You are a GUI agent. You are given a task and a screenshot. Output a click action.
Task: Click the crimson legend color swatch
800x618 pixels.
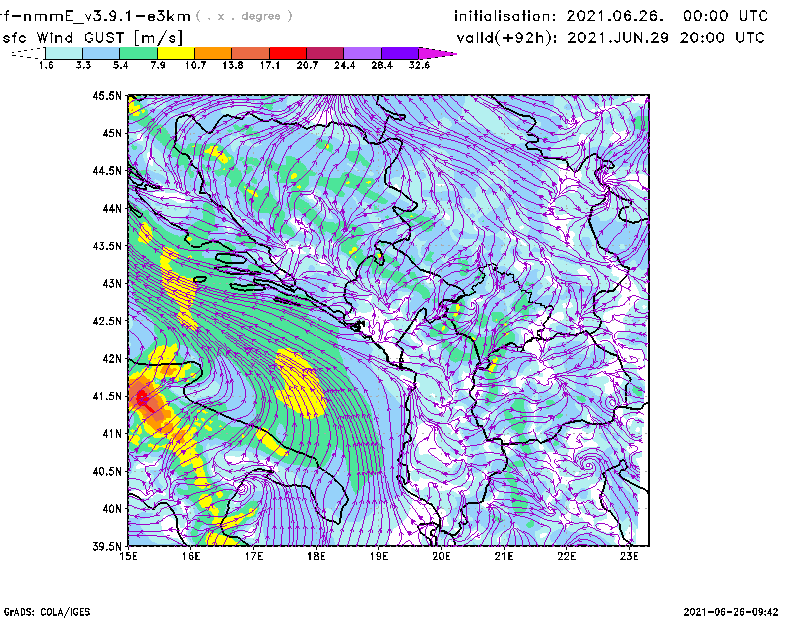pyautogui.click(x=325, y=53)
